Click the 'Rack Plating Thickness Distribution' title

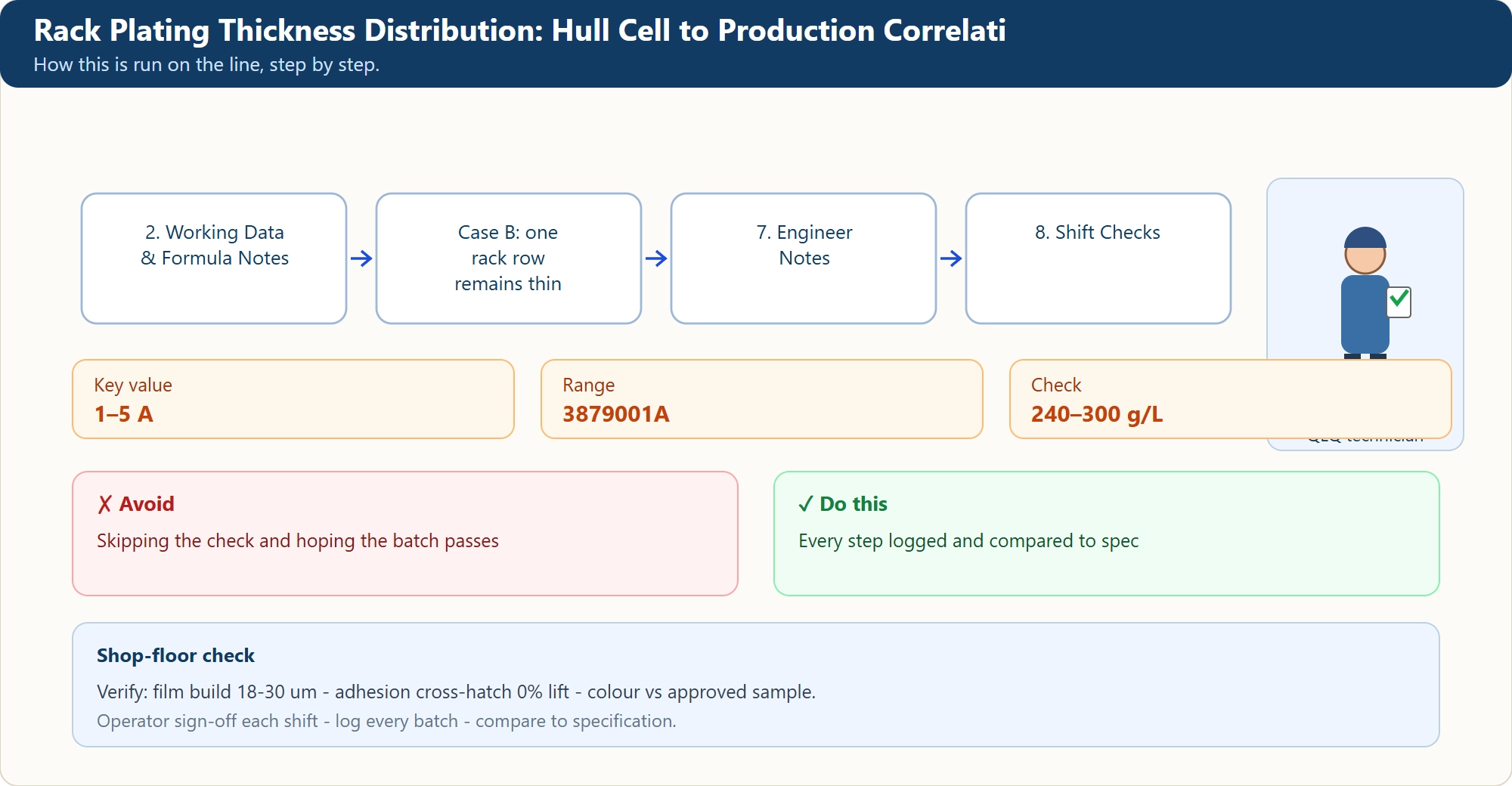point(519,30)
